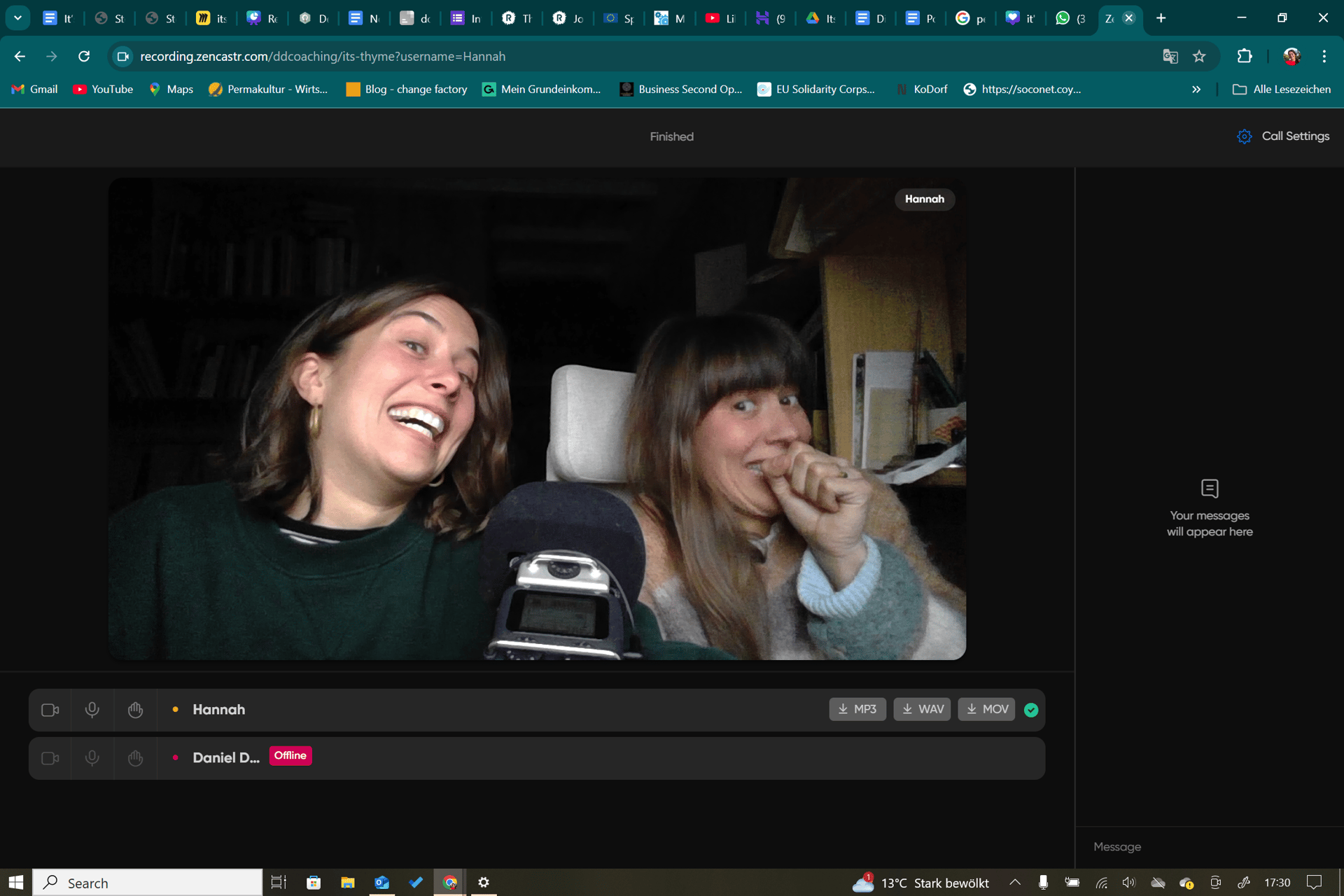Download Hannah's WAV file
The width and height of the screenshot is (1344, 896).
[x=922, y=709]
